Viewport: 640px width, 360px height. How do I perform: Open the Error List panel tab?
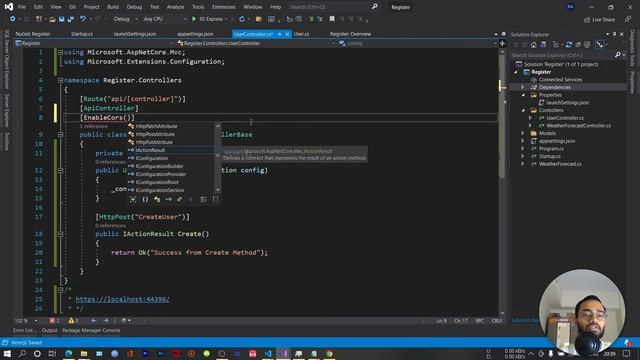coord(24,330)
